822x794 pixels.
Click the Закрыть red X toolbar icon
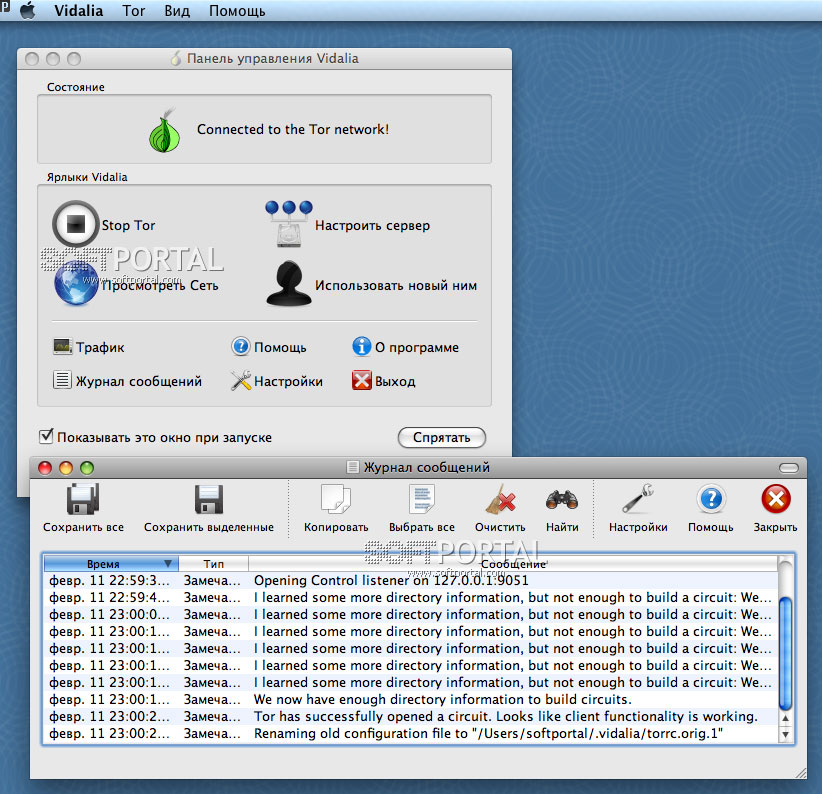tap(776, 499)
